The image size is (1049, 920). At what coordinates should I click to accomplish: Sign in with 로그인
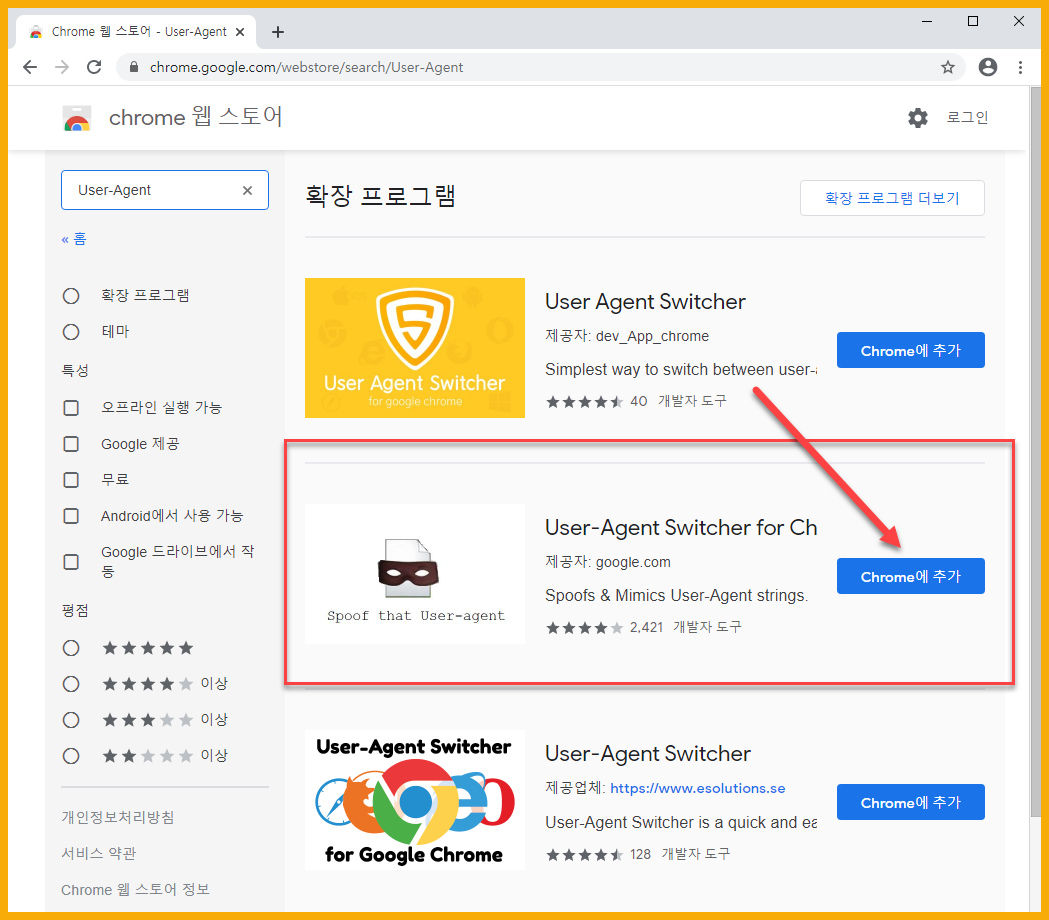point(967,117)
